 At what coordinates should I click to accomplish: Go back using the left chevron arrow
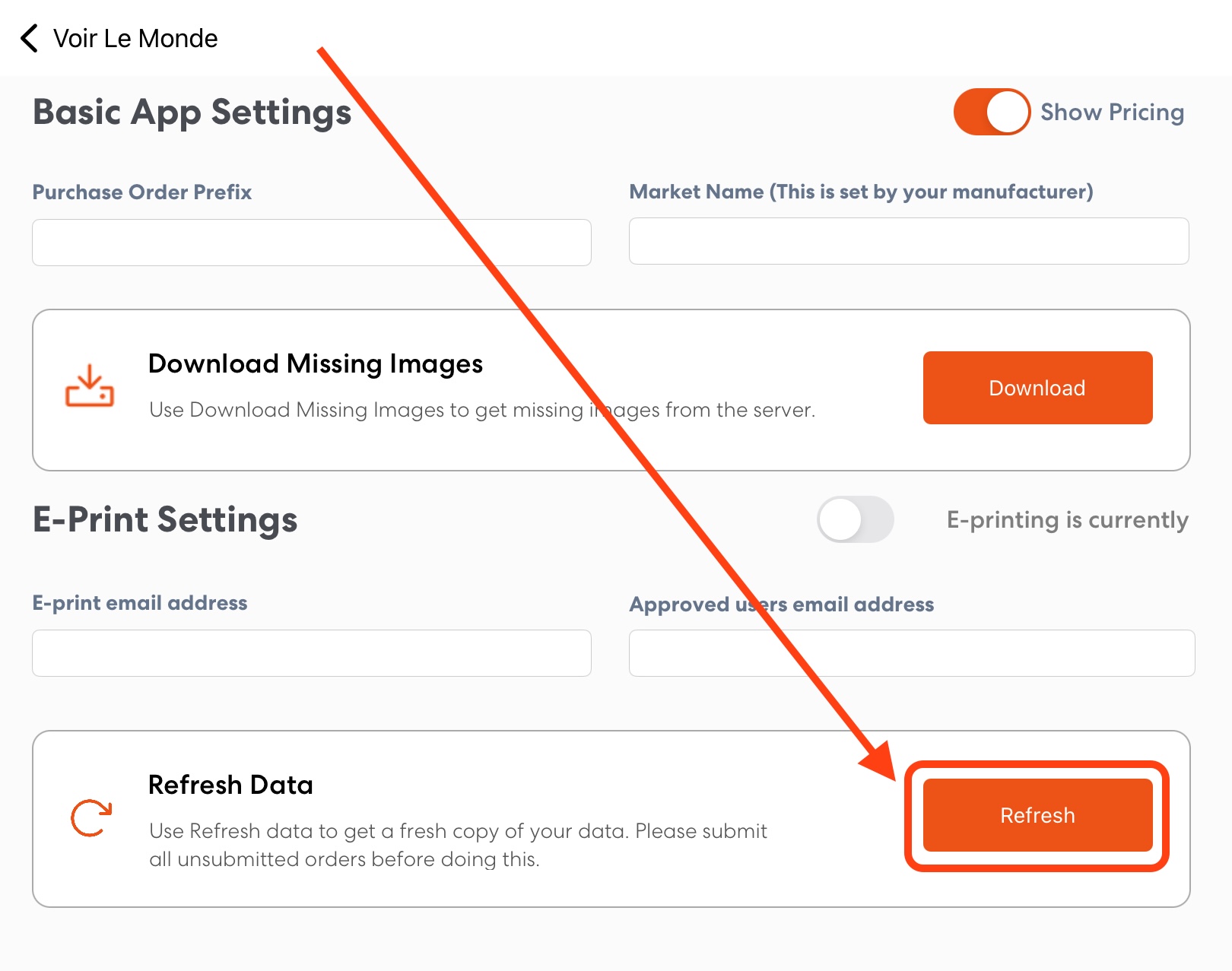(x=29, y=38)
